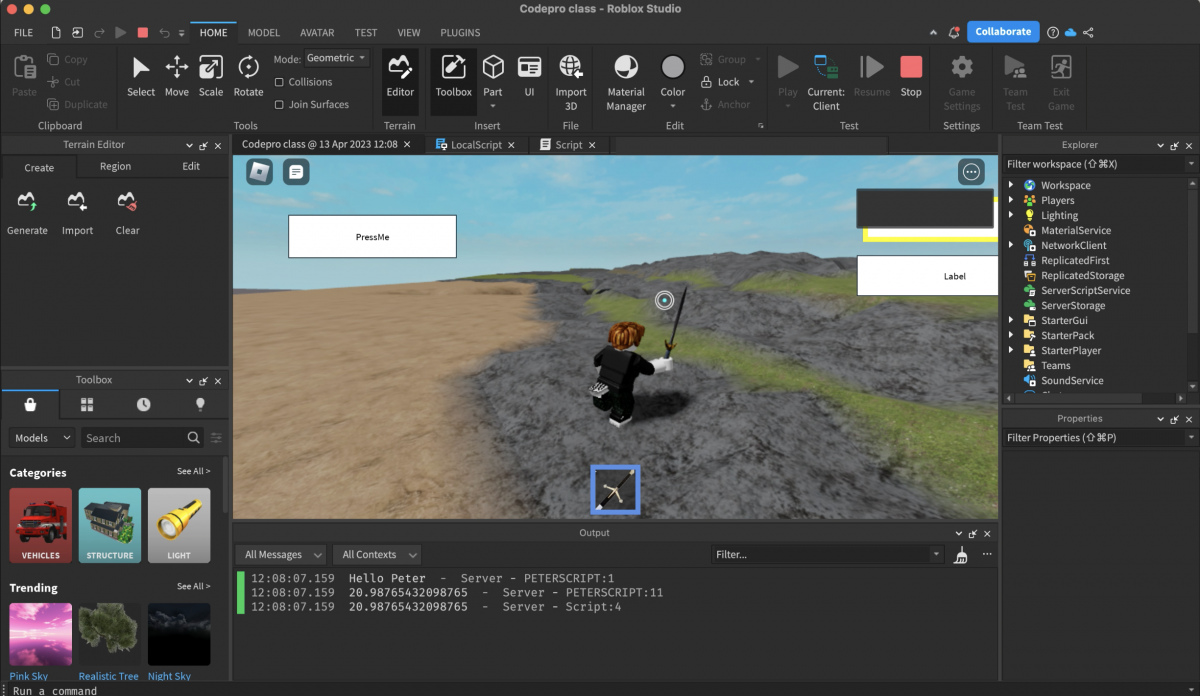
Task: Toggle the Join Surfaces checkbox
Action: tap(279, 104)
